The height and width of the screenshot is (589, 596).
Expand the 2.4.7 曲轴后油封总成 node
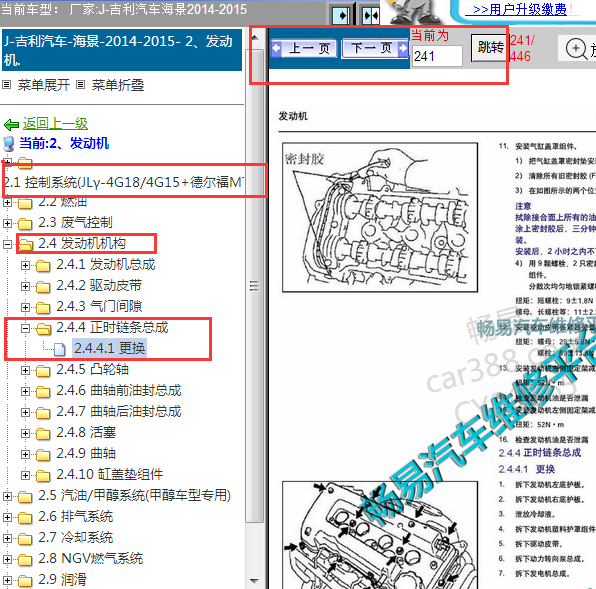(25, 412)
